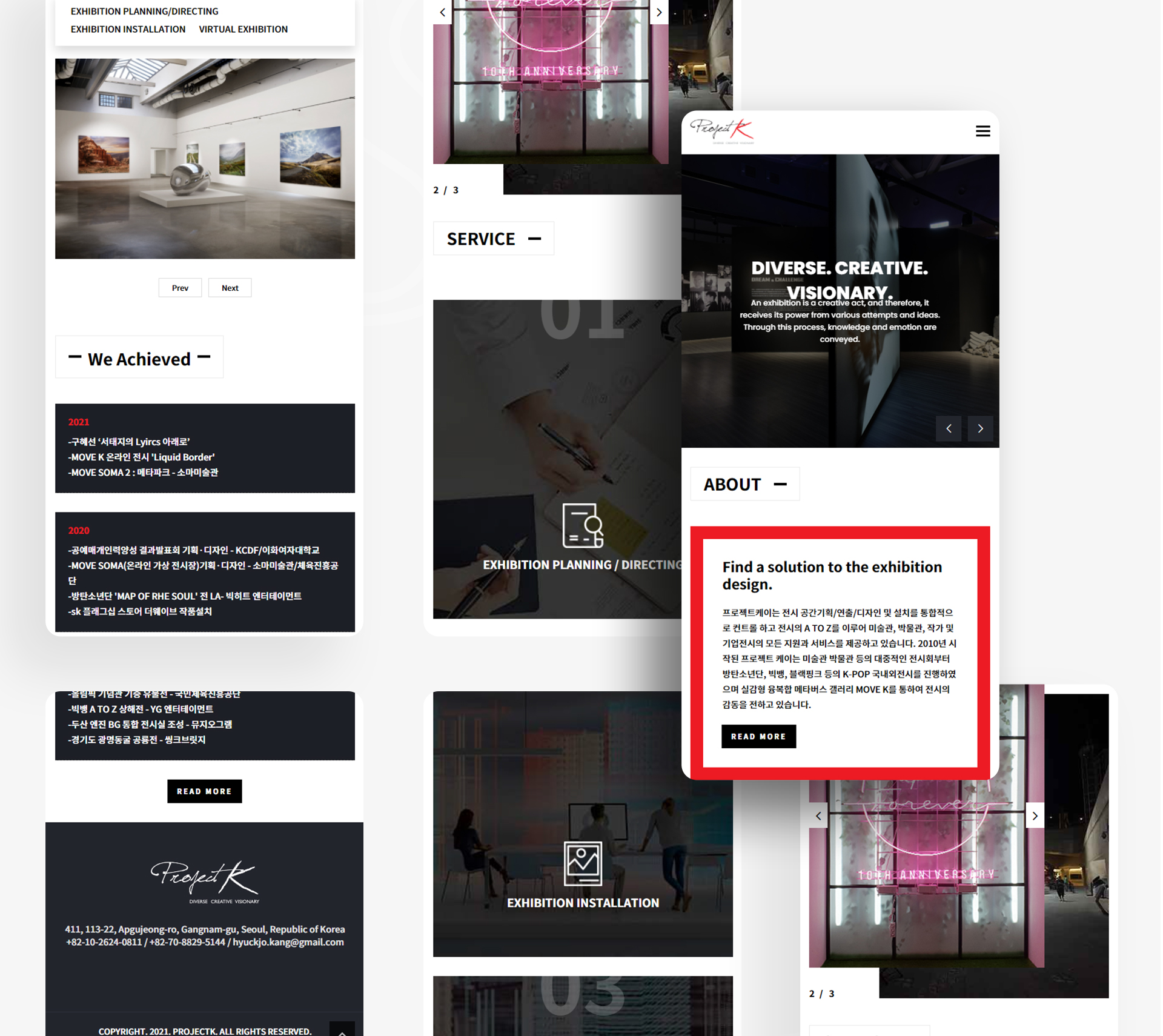Screen dimensions: 1163x1036
Task: Click hero slider next arrow
Action: (x=980, y=428)
